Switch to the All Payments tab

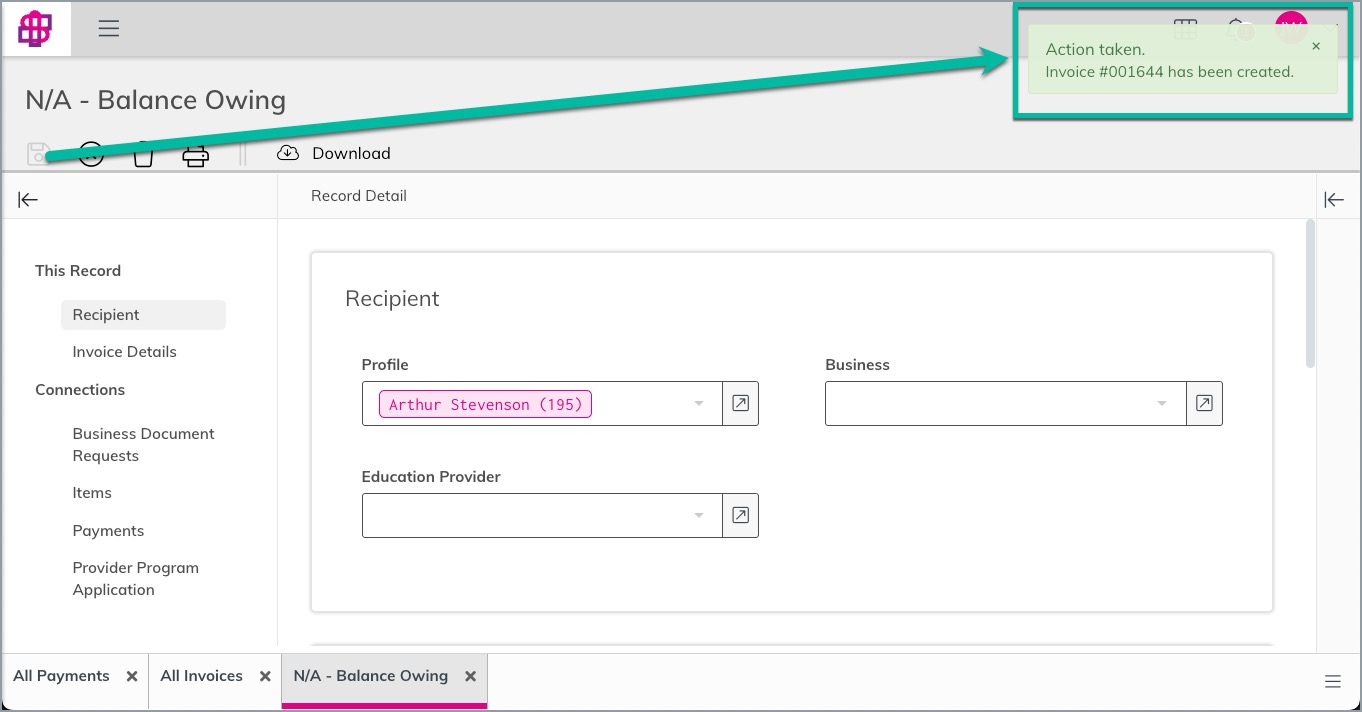(61, 676)
